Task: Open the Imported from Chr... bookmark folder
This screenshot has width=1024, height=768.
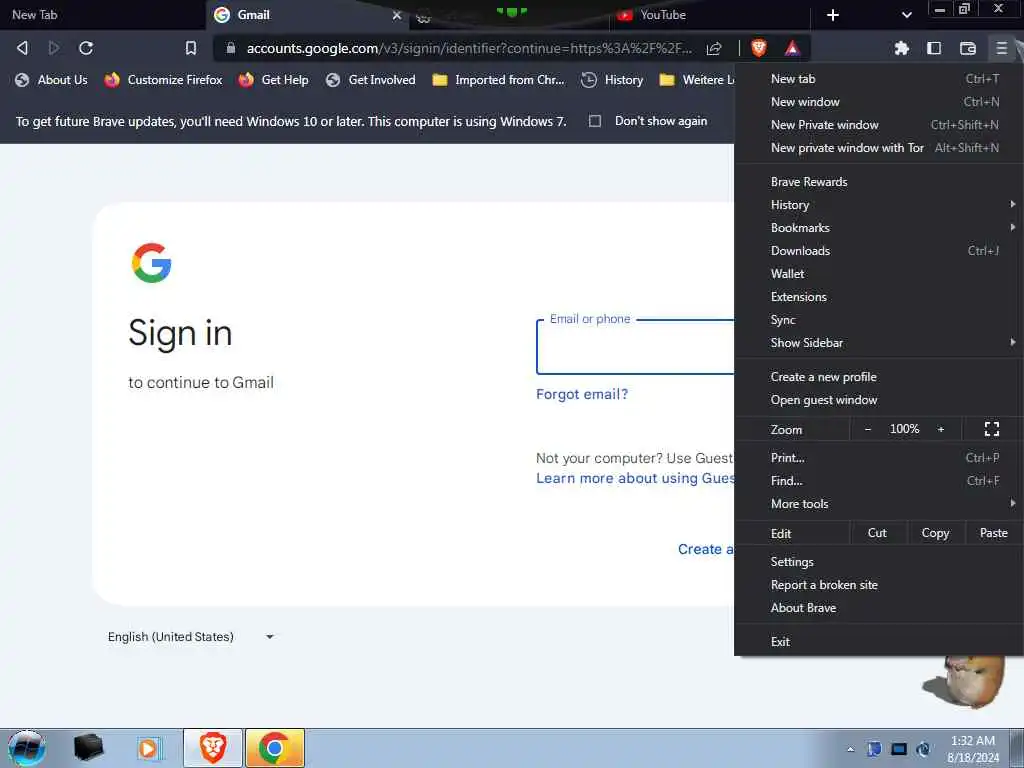Action: [499, 80]
